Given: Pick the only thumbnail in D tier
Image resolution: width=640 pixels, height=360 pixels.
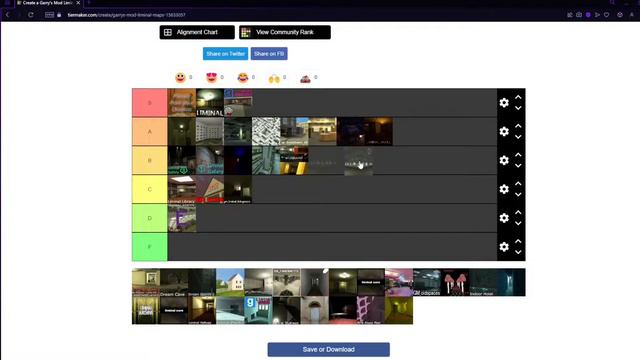Looking at the screenshot, I should coord(182,218).
